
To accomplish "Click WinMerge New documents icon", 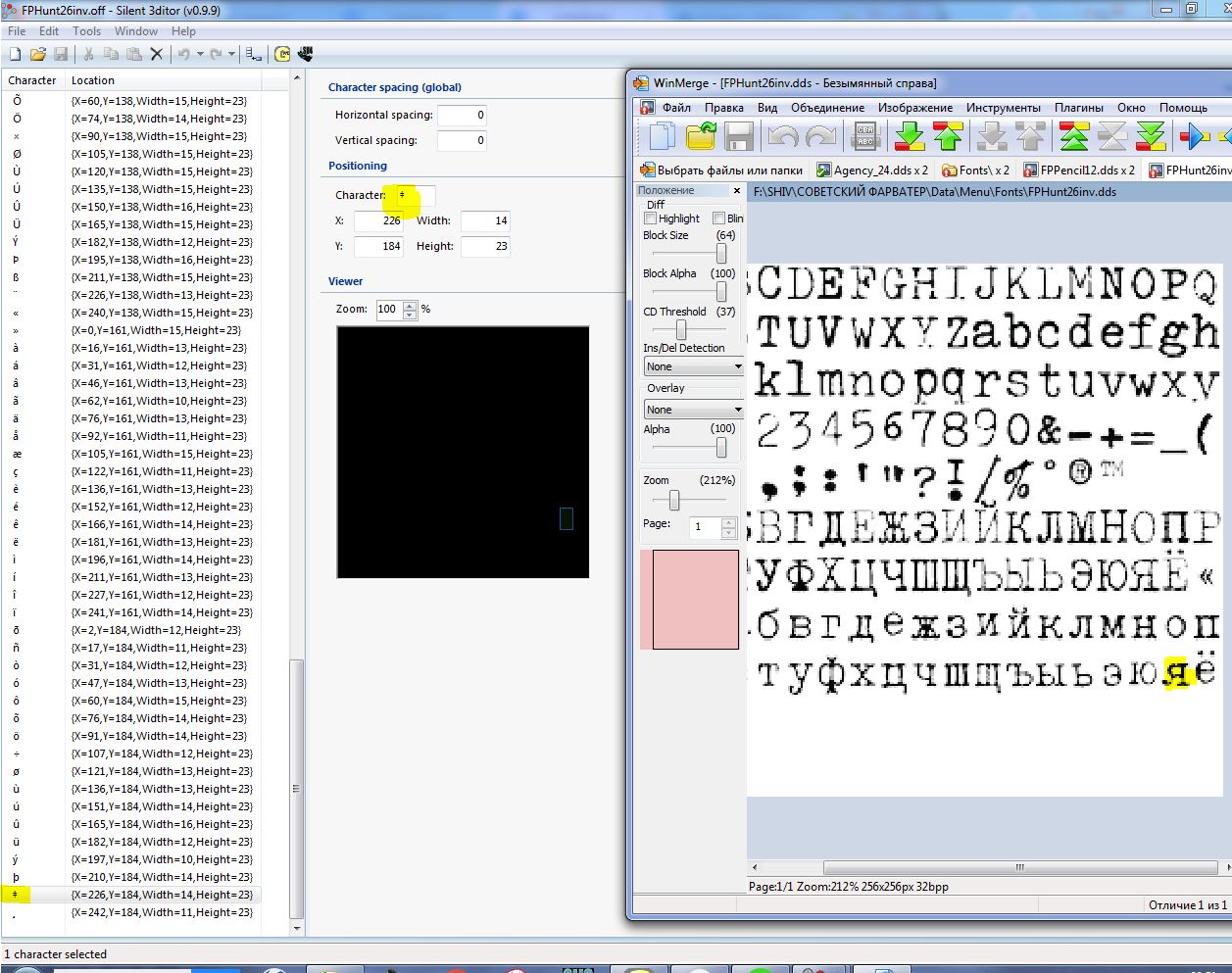I will coord(663,137).
